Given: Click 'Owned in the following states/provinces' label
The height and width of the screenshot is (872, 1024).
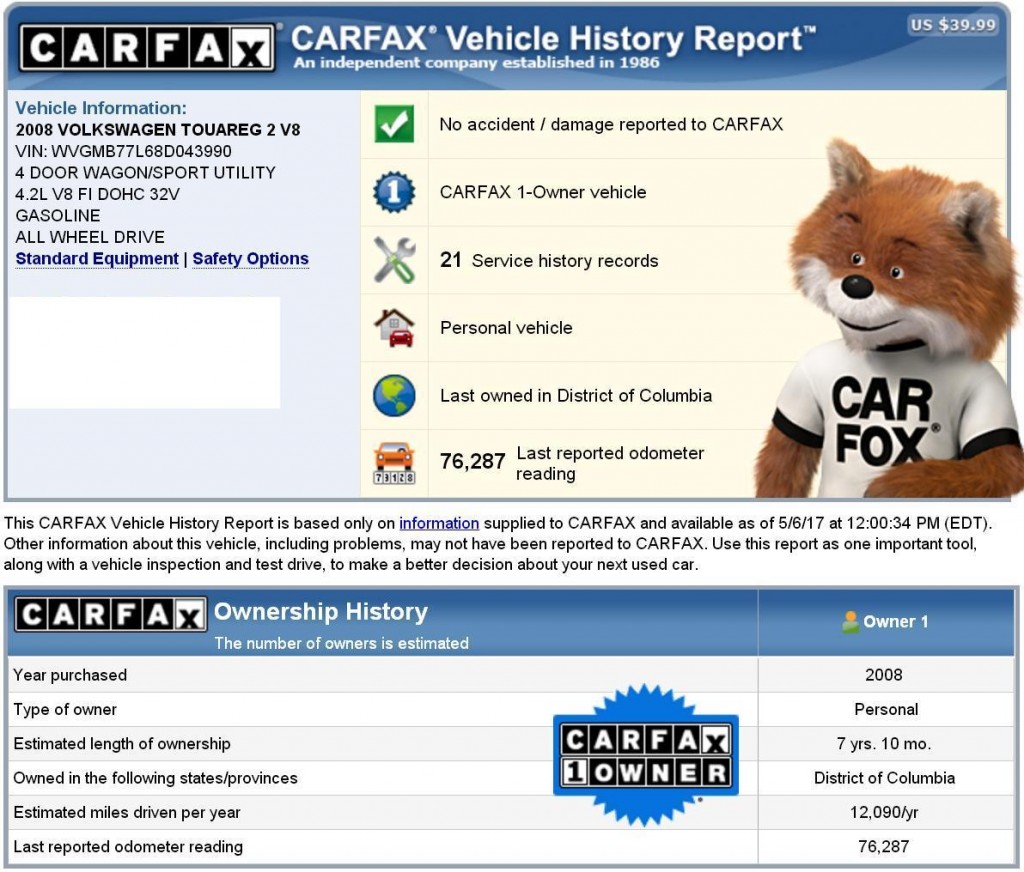Looking at the screenshot, I should 155,778.
